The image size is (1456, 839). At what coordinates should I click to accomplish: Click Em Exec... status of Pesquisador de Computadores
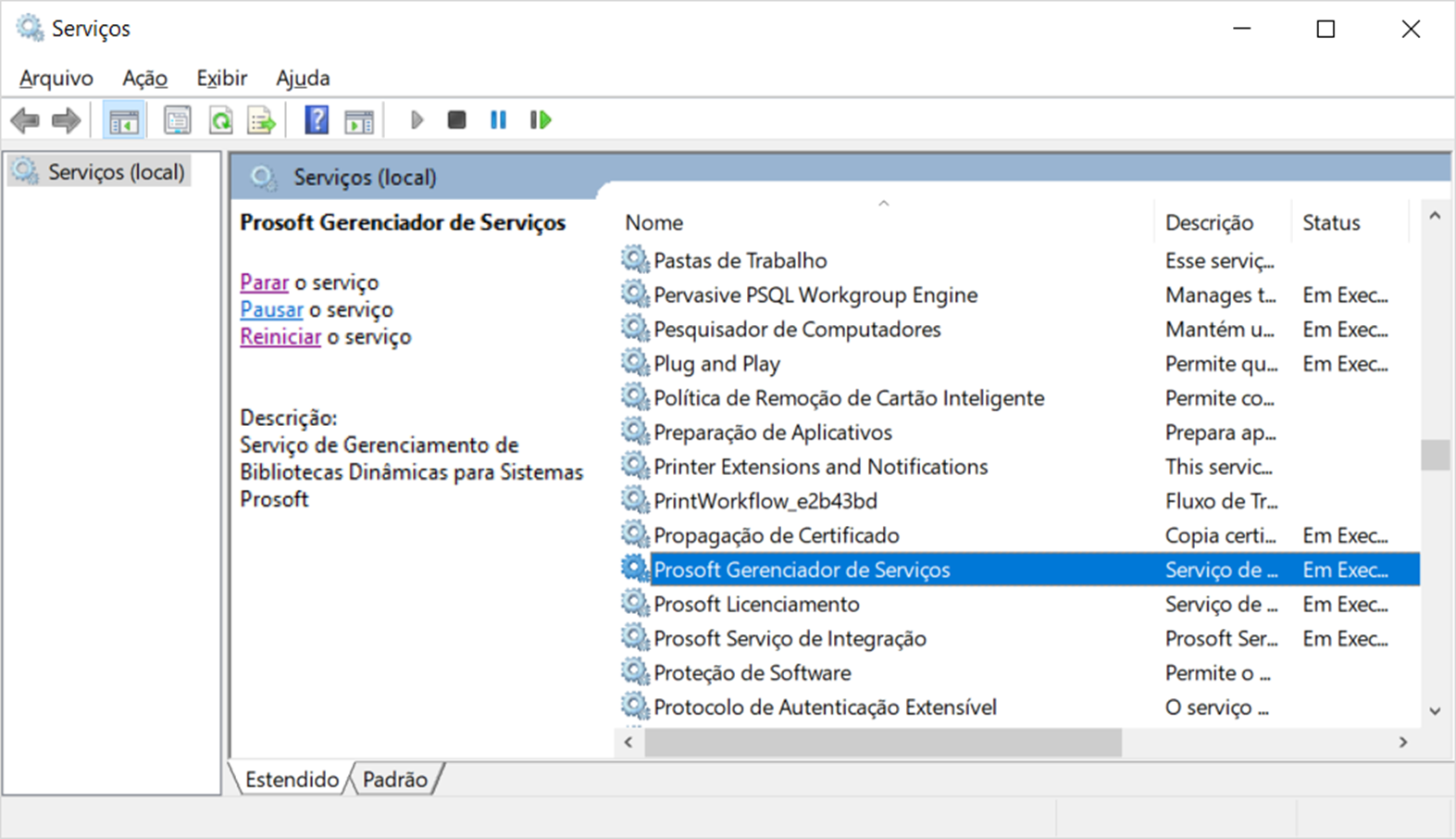1345,329
